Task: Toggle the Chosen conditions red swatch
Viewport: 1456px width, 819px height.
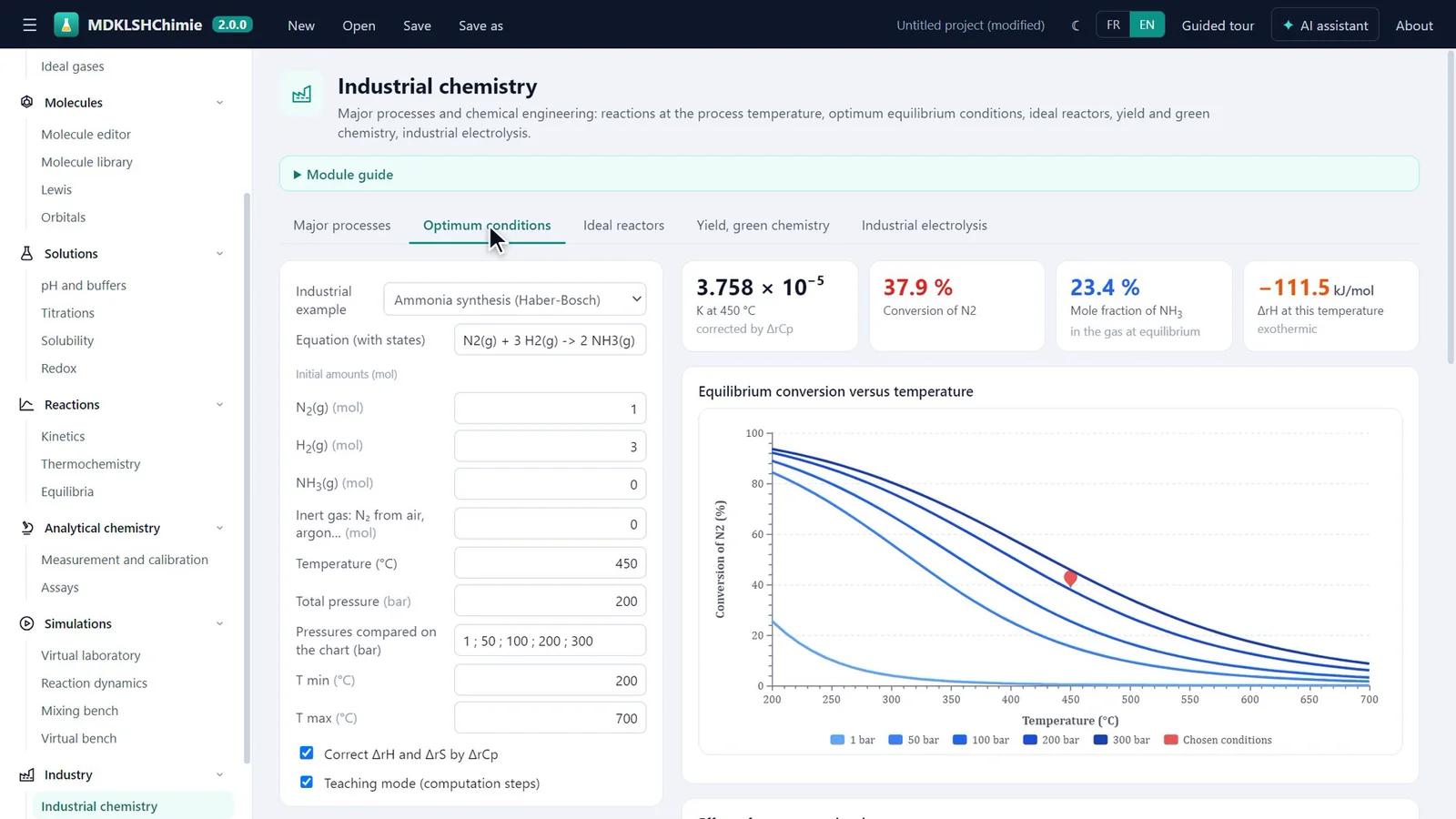Action: pos(1170,740)
